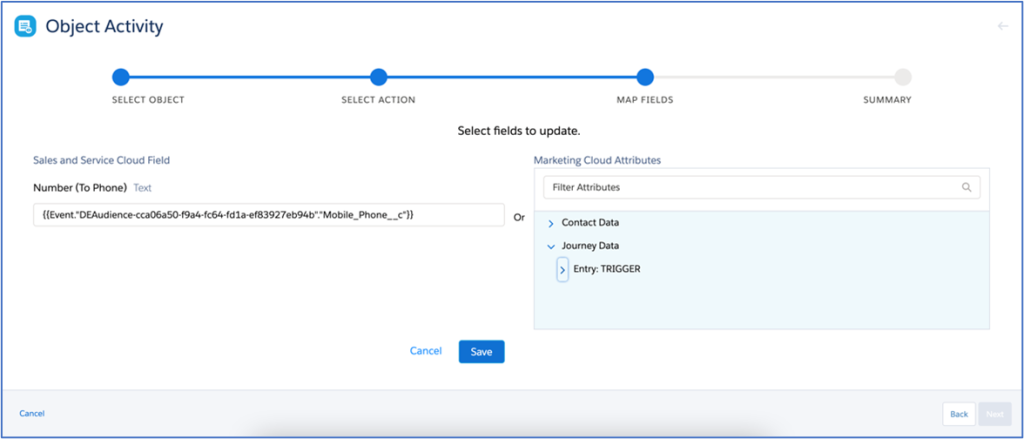
Task: Collapse the Journey Data tree node
Action: (551, 246)
